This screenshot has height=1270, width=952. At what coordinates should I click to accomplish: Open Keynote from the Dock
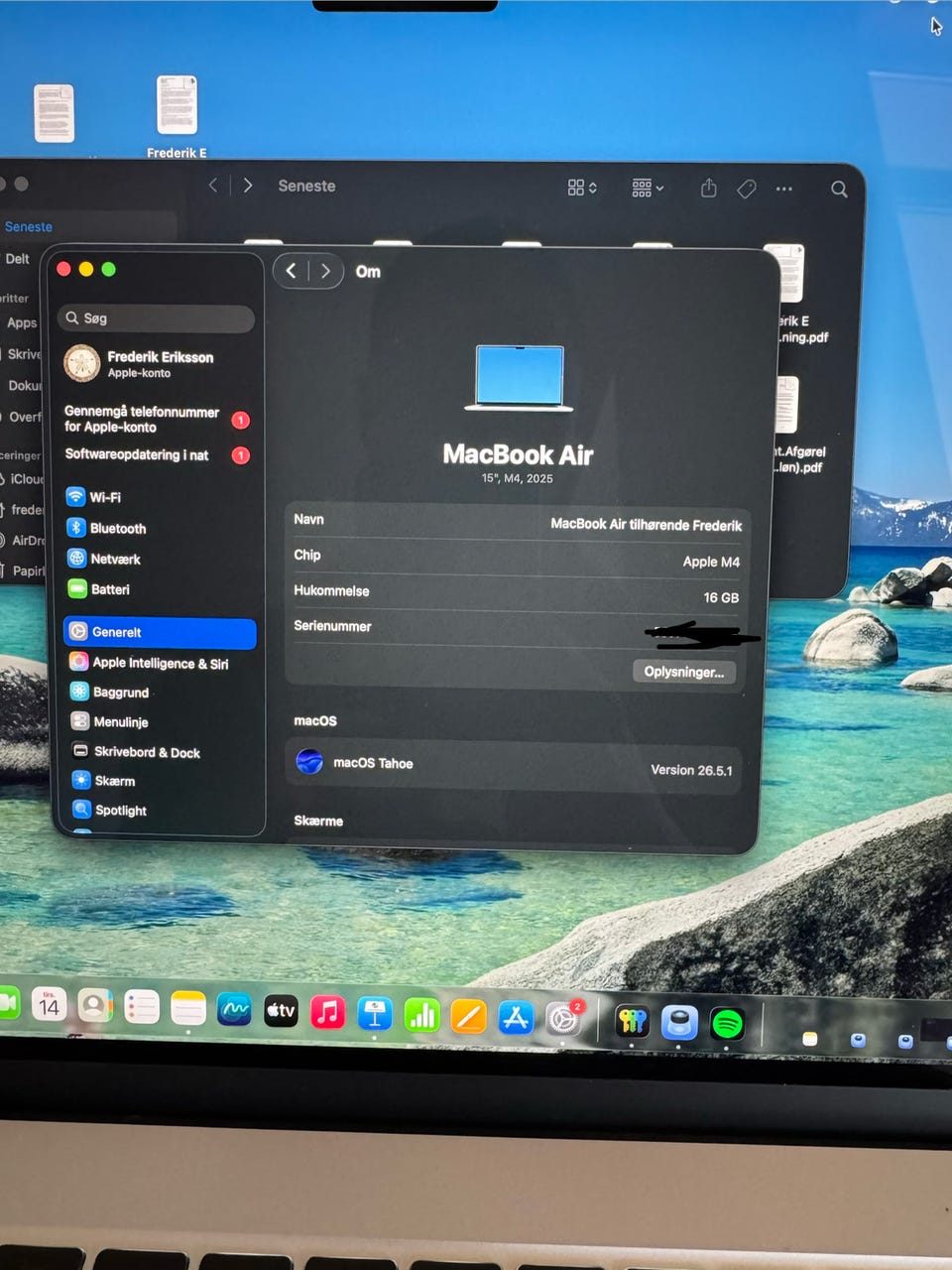(x=375, y=1014)
